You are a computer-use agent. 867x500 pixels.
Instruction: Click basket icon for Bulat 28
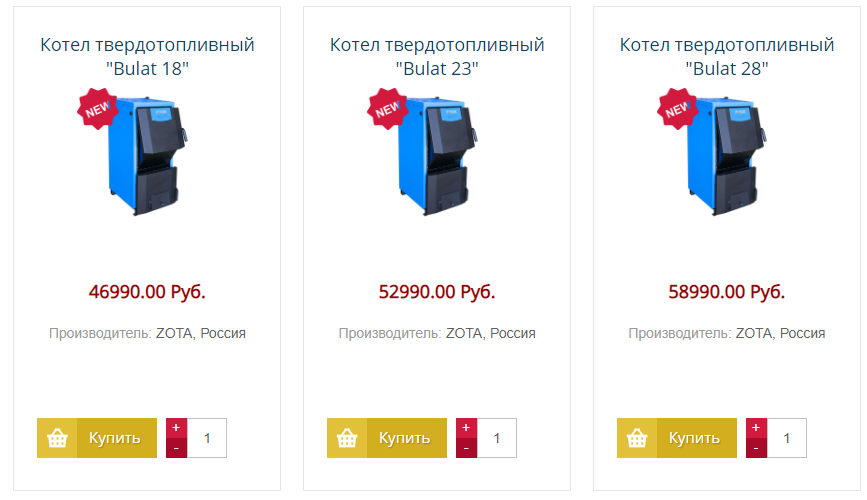(x=637, y=438)
